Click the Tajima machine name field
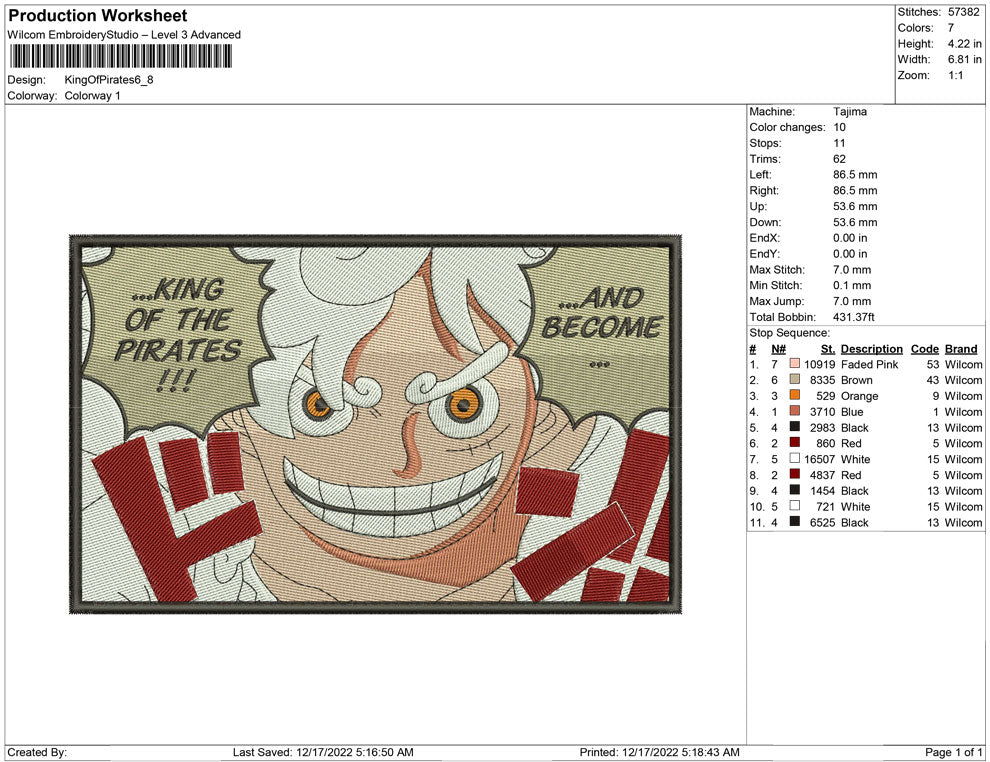Screen dimensions: 990x762 (x=848, y=111)
